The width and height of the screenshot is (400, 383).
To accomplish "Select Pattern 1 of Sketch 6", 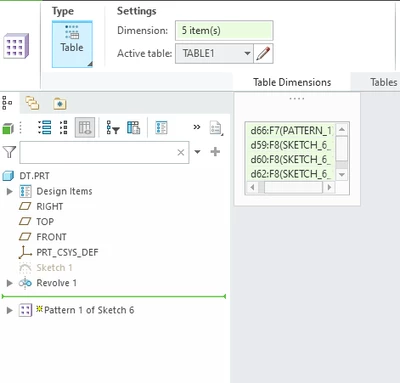I will [x=89, y=310].
